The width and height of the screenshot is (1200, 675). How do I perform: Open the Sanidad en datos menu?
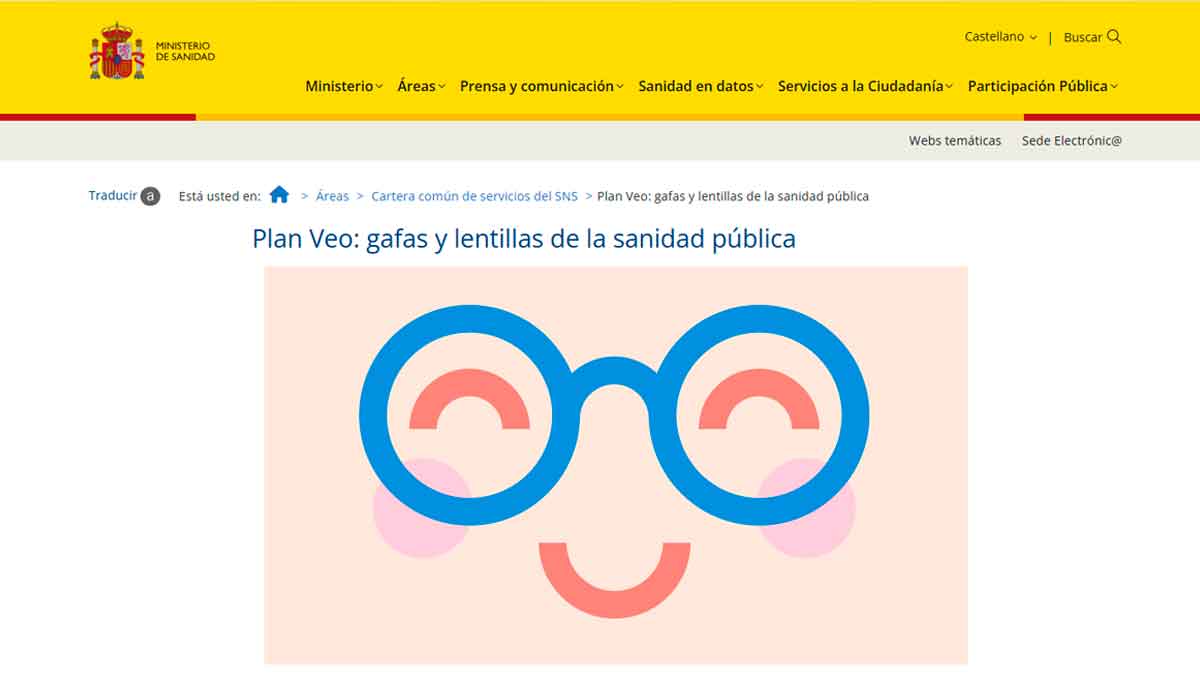click(x=699, y=86)
